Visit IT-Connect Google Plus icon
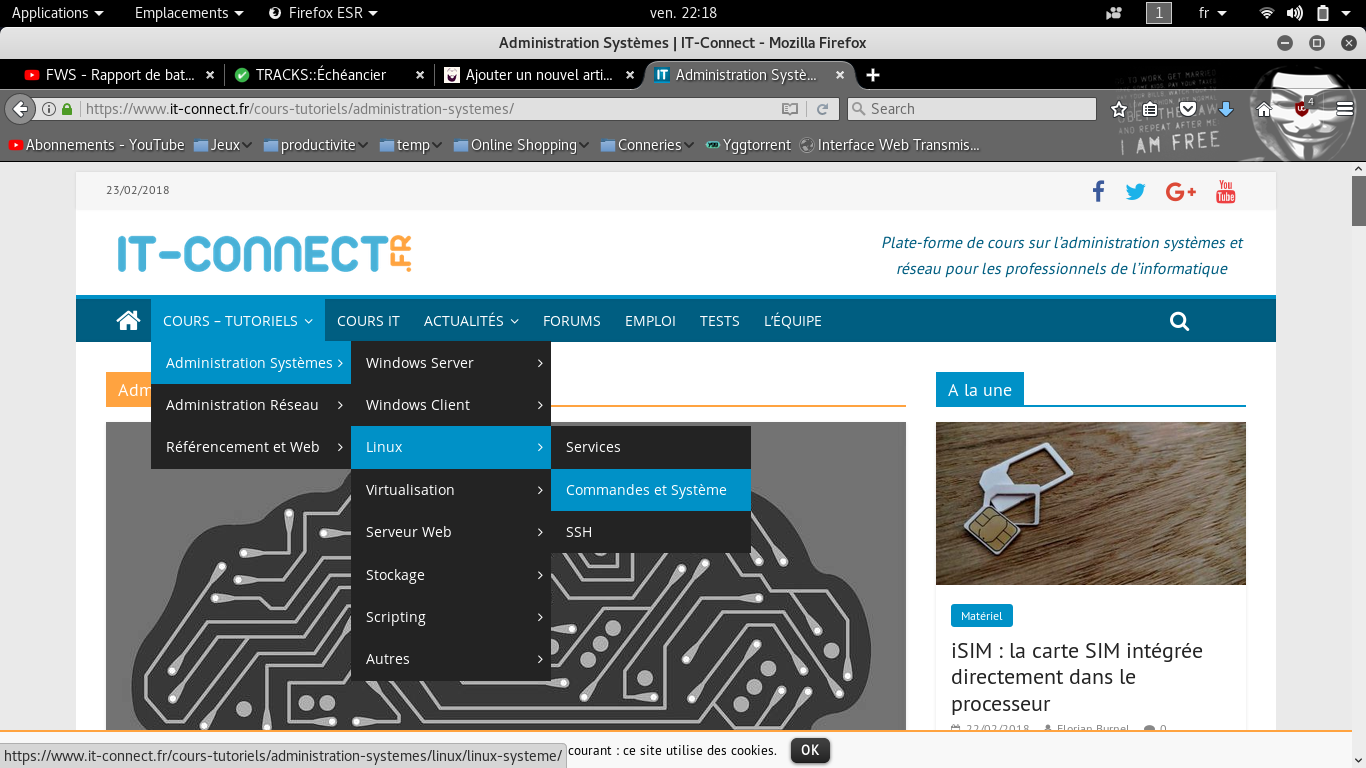Screen dimensions: 1366x768 (1181, 192)
